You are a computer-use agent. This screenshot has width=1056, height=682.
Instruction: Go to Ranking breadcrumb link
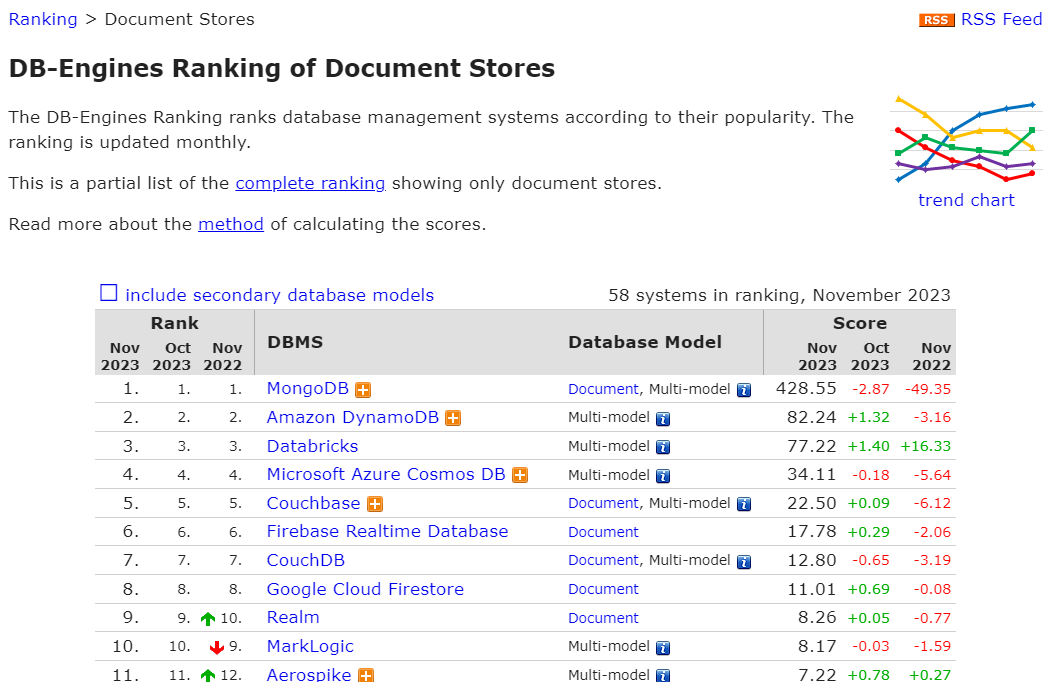point(43,20)
